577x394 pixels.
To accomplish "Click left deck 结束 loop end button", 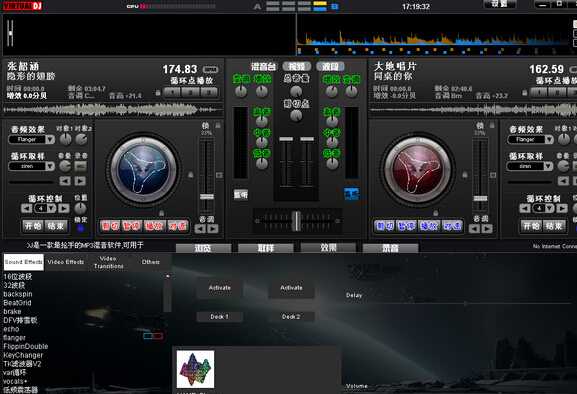I will coord(56,226).
